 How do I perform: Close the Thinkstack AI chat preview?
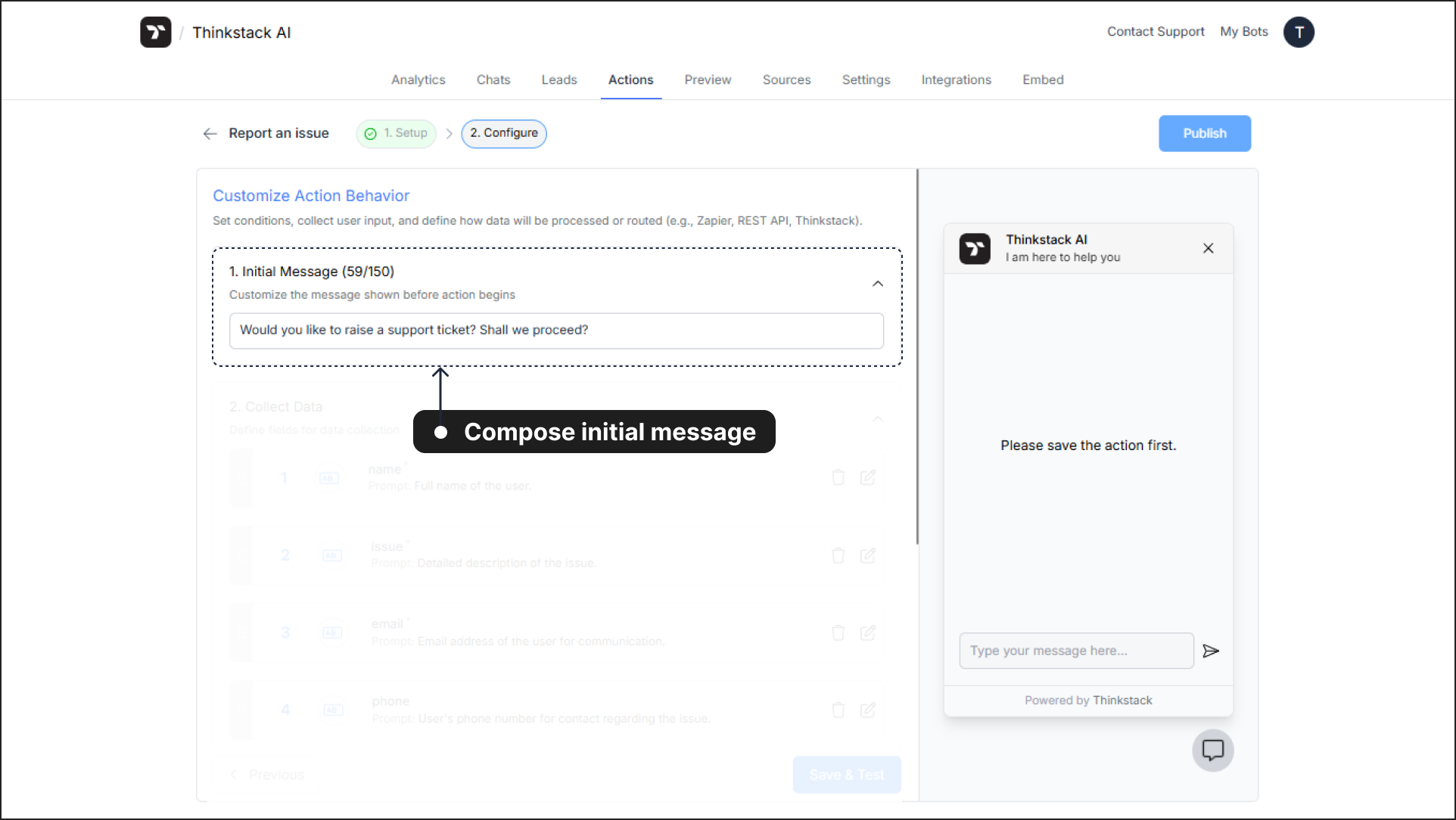click(1208, 248)
